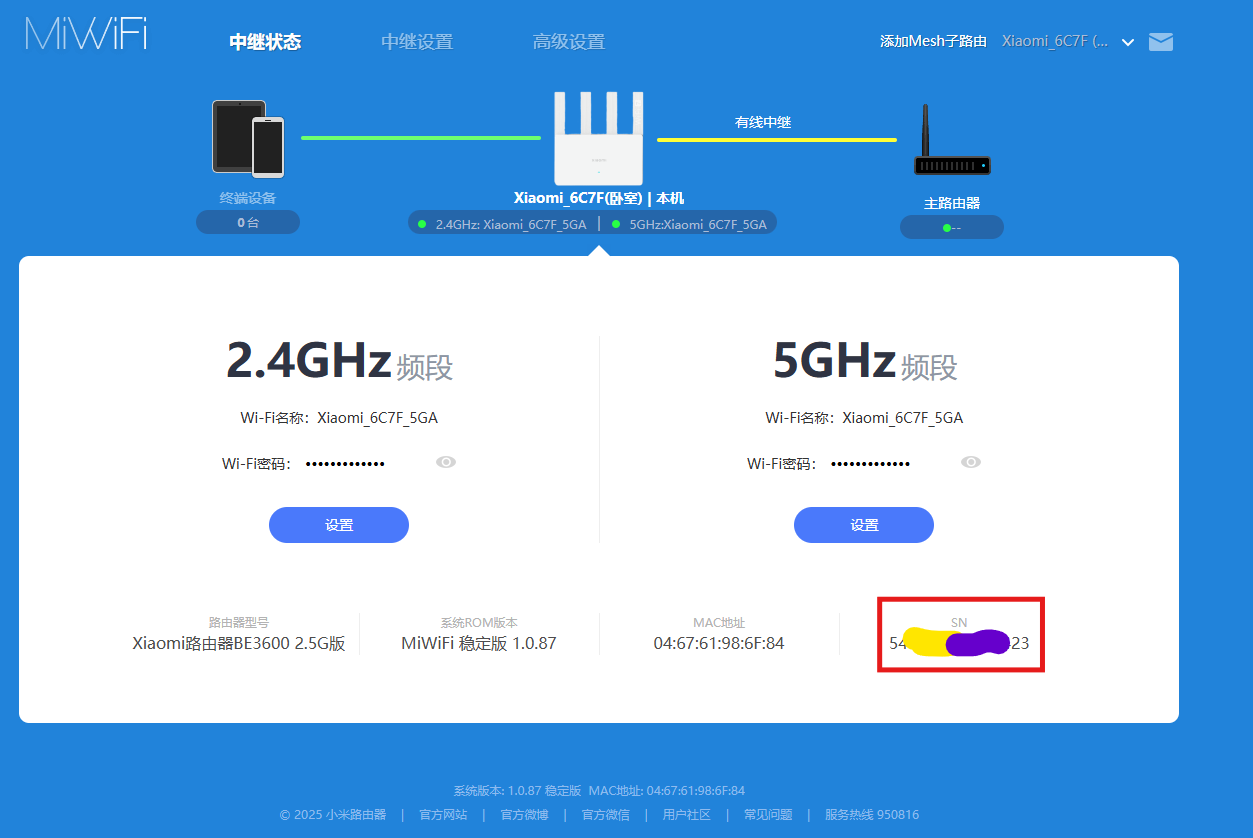The image size is (1253, 838).
Task: Click the 0台 device count badge
Action: coord(248,222)
